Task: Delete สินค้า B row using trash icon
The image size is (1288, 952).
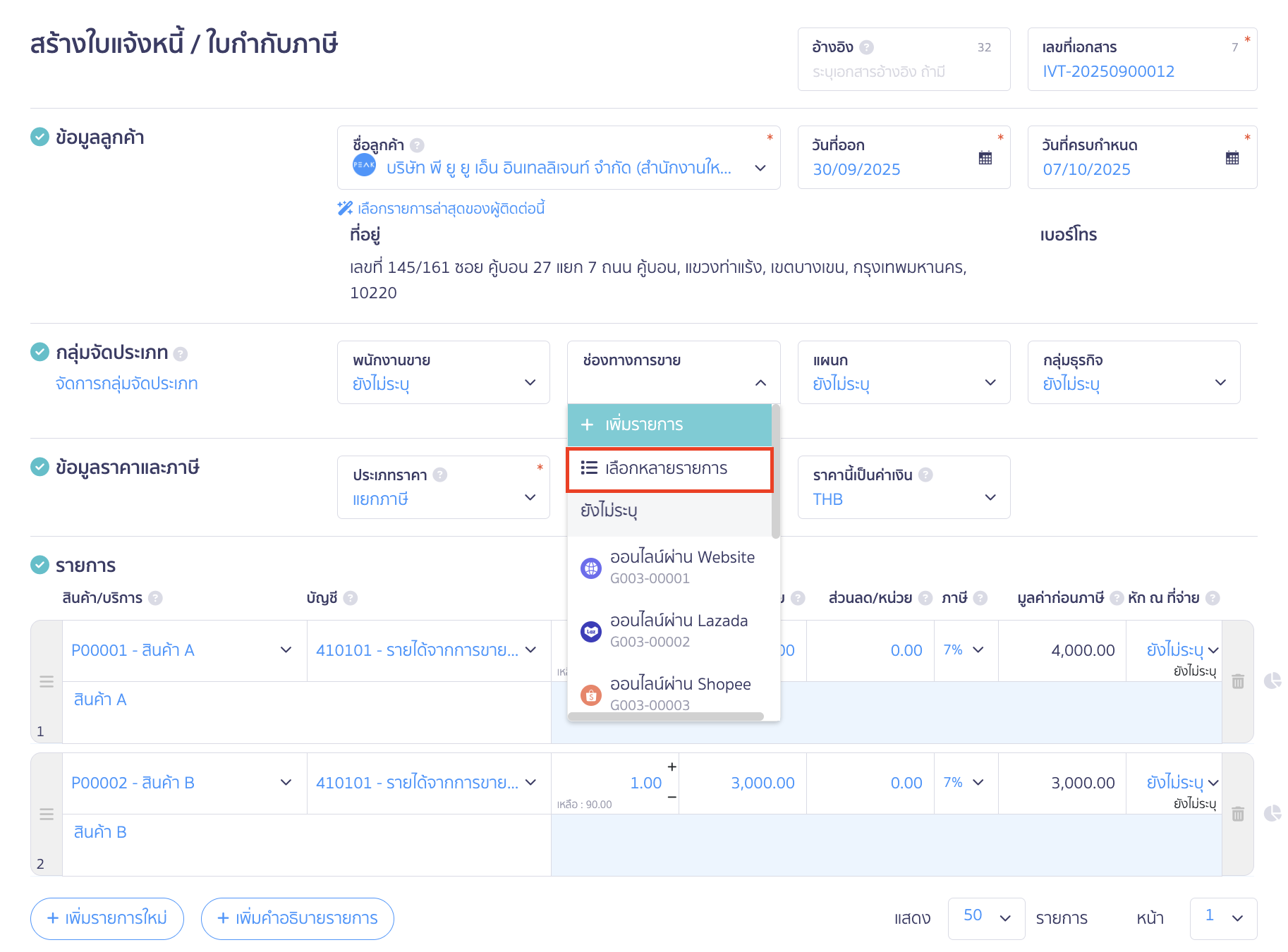Action: pos(1237,814)
